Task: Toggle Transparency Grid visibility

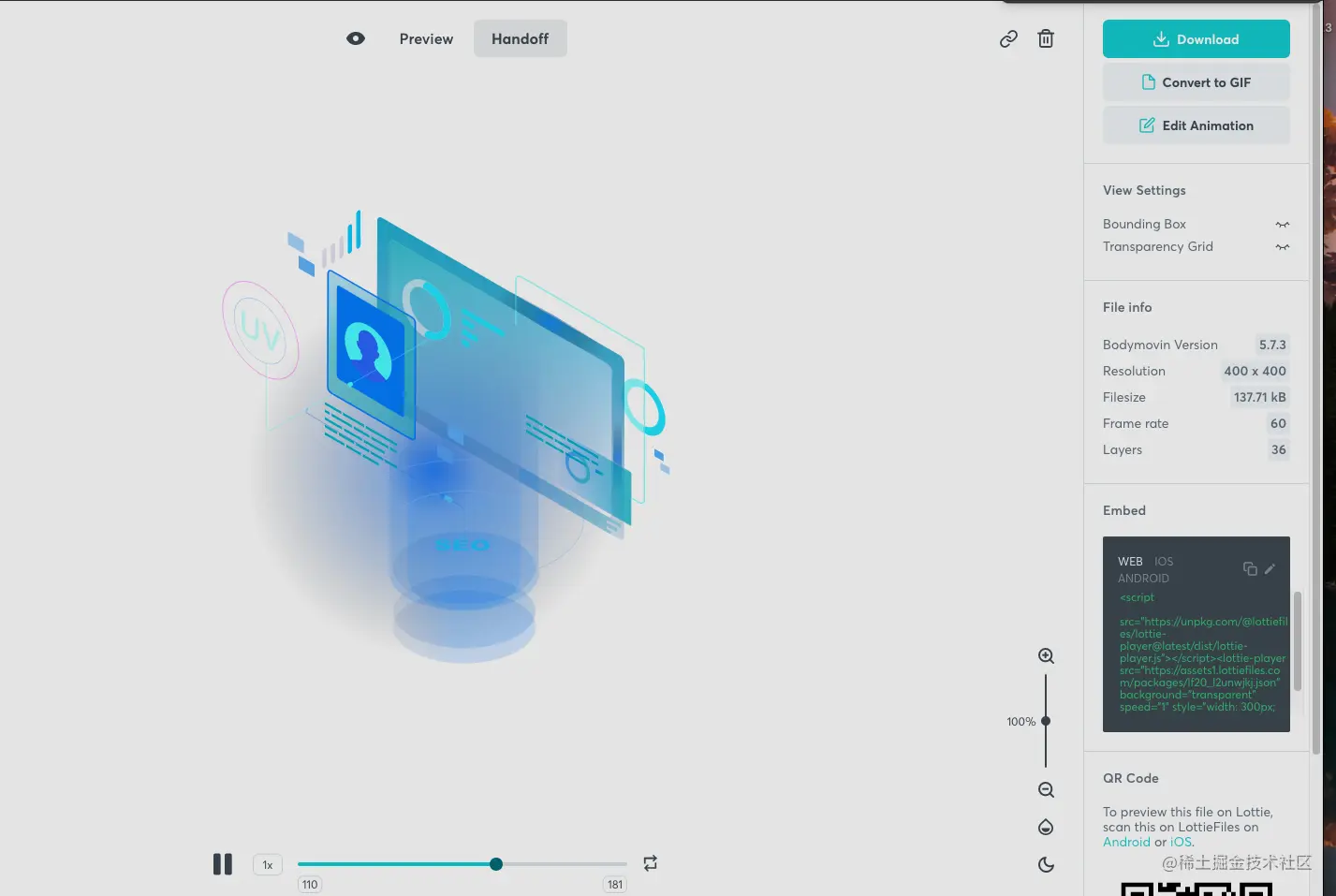Action: point(1282,247)
